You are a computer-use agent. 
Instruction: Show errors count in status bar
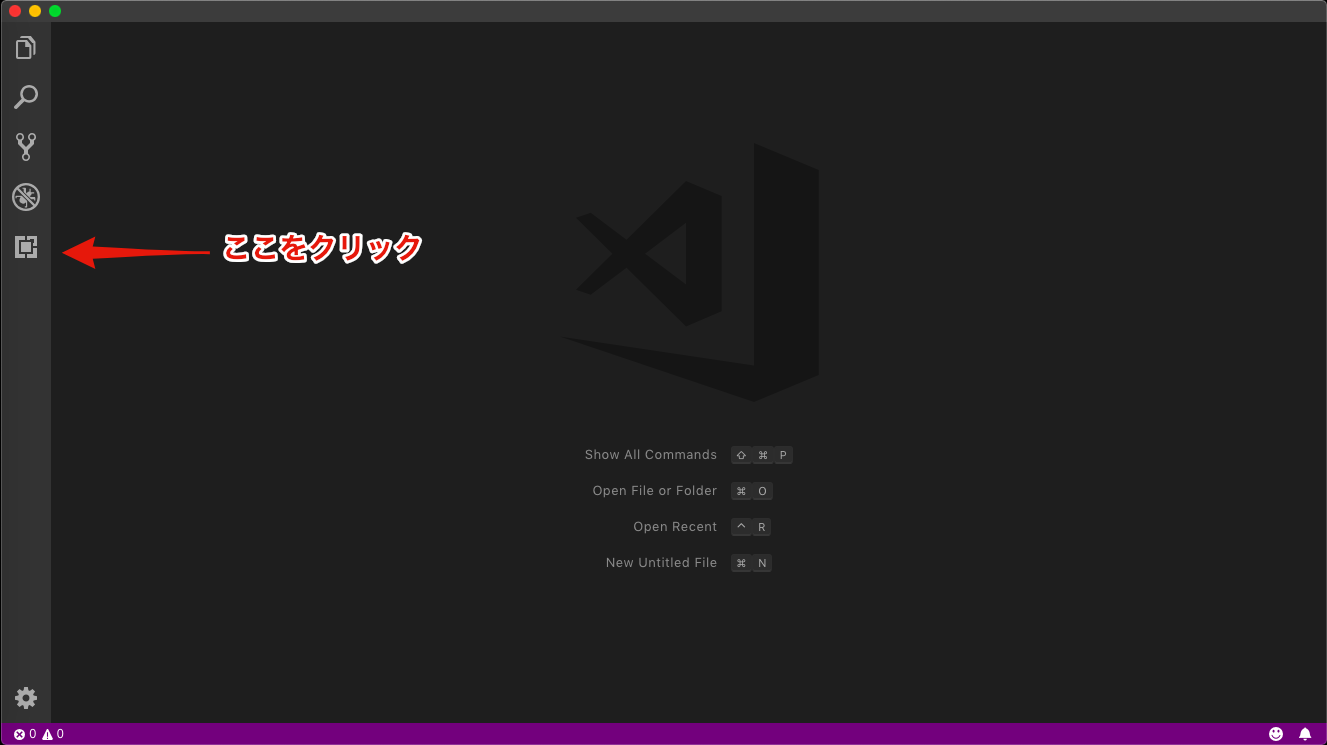(25, 734)
